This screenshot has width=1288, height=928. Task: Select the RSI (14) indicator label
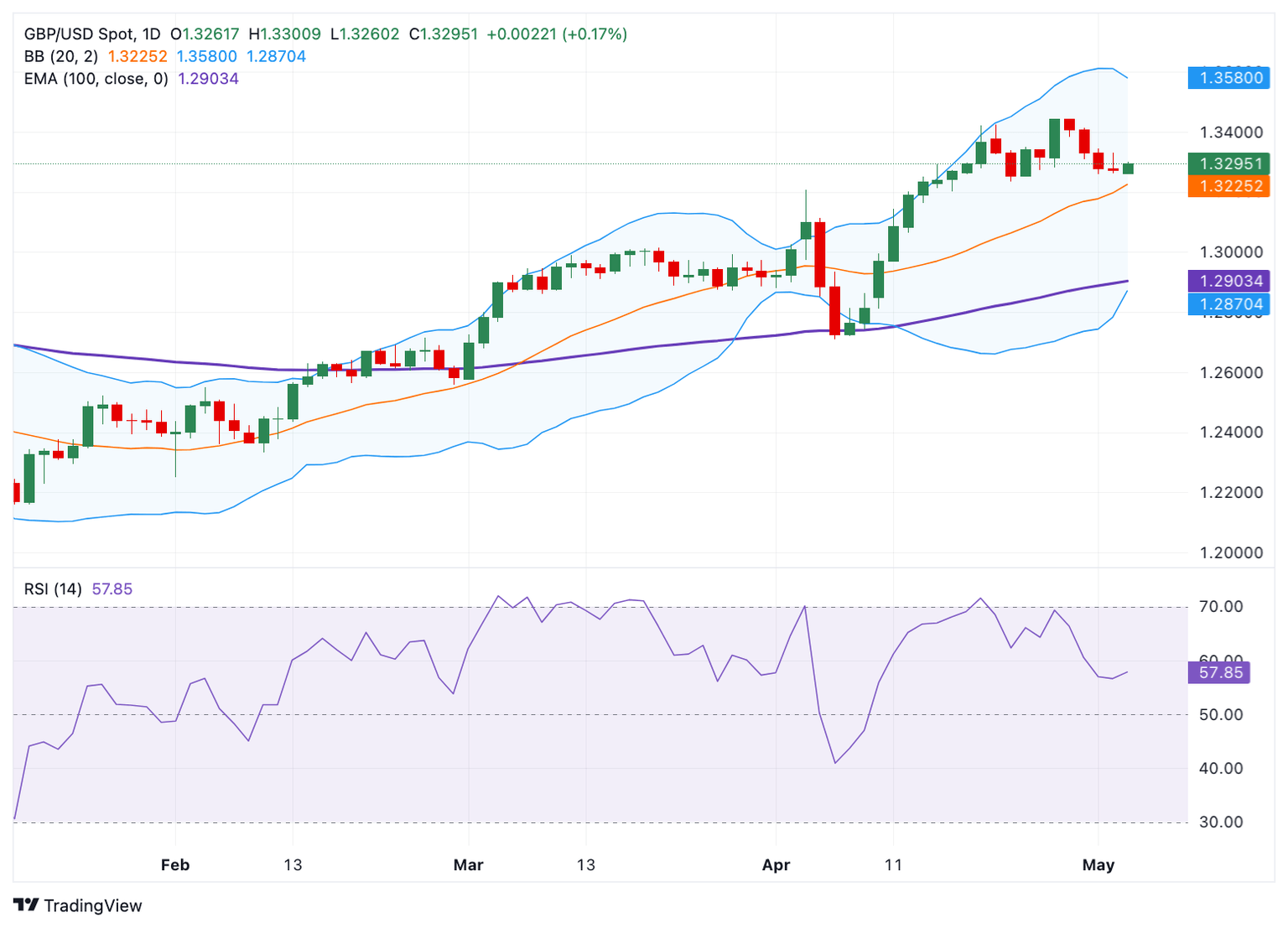(x=53, y=589)
